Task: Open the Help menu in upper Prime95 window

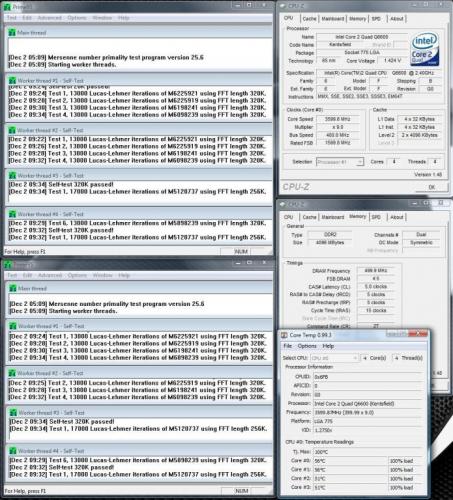Action: coord(124,18)
